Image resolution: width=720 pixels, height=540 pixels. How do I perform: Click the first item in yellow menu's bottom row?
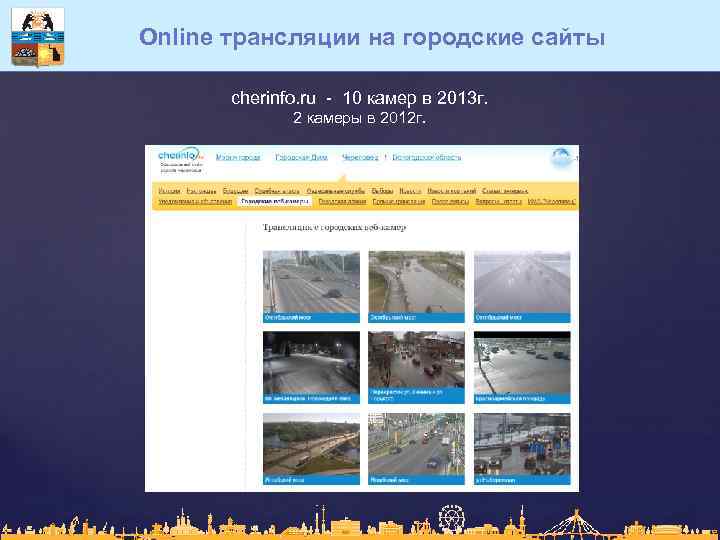(x=195, y=201)
